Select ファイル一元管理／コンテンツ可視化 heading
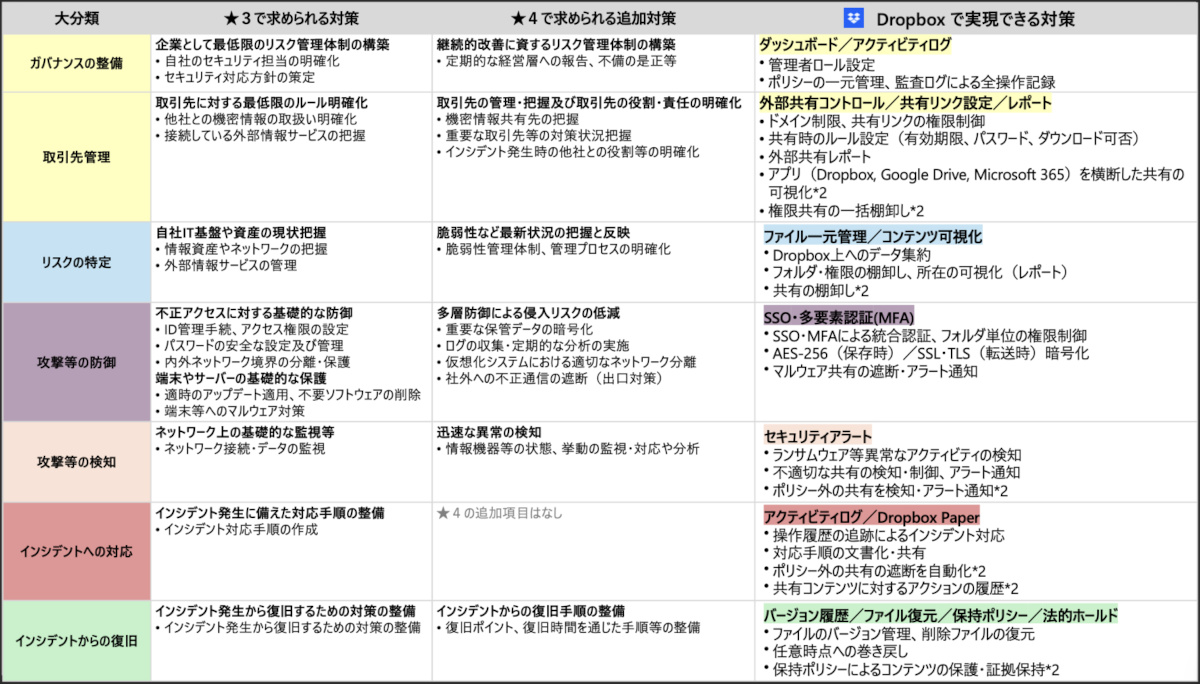The height and width of the screenshot is (684, 1200). (872, 237)
